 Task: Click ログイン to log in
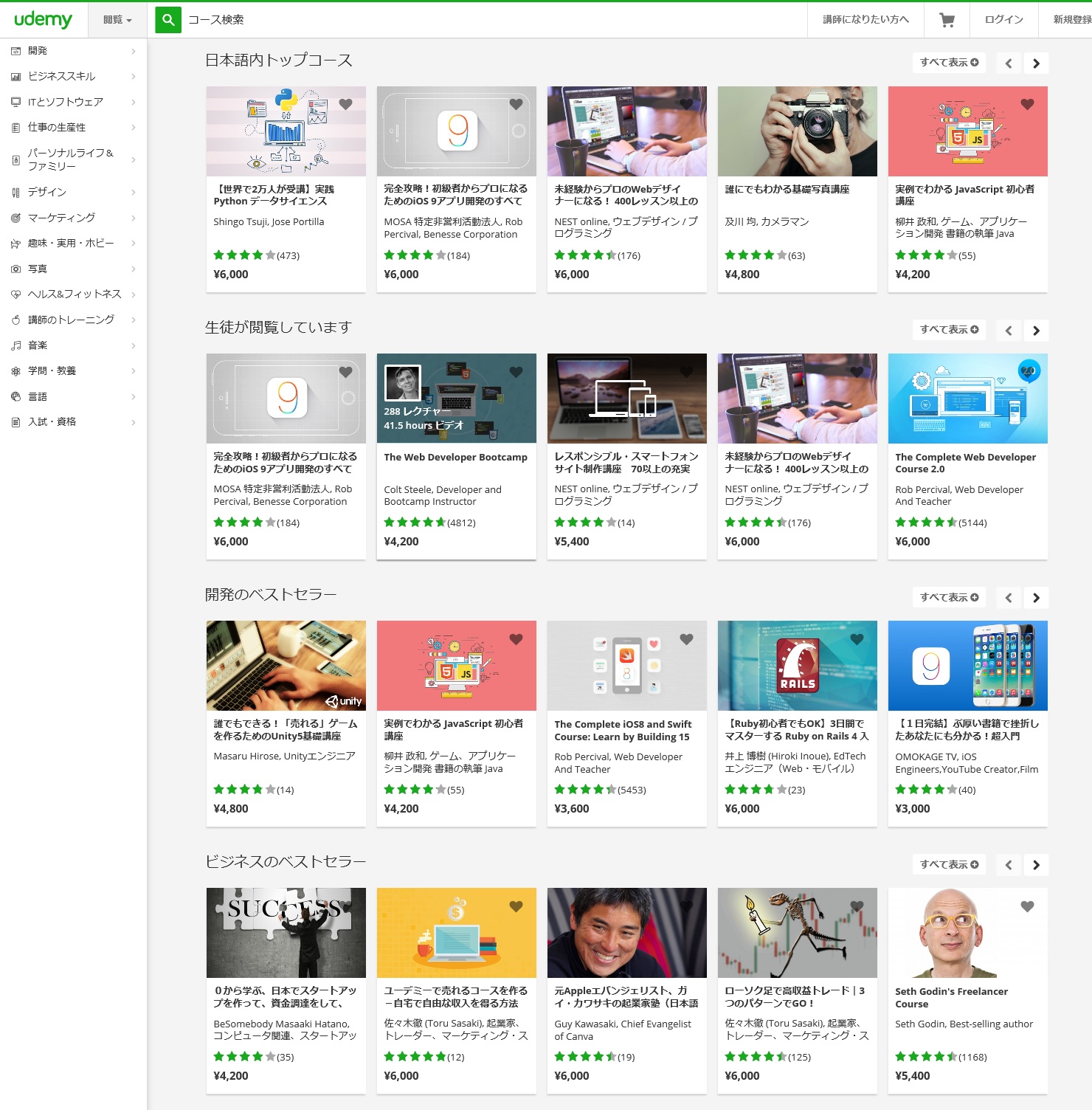[x=1004, y=20]
